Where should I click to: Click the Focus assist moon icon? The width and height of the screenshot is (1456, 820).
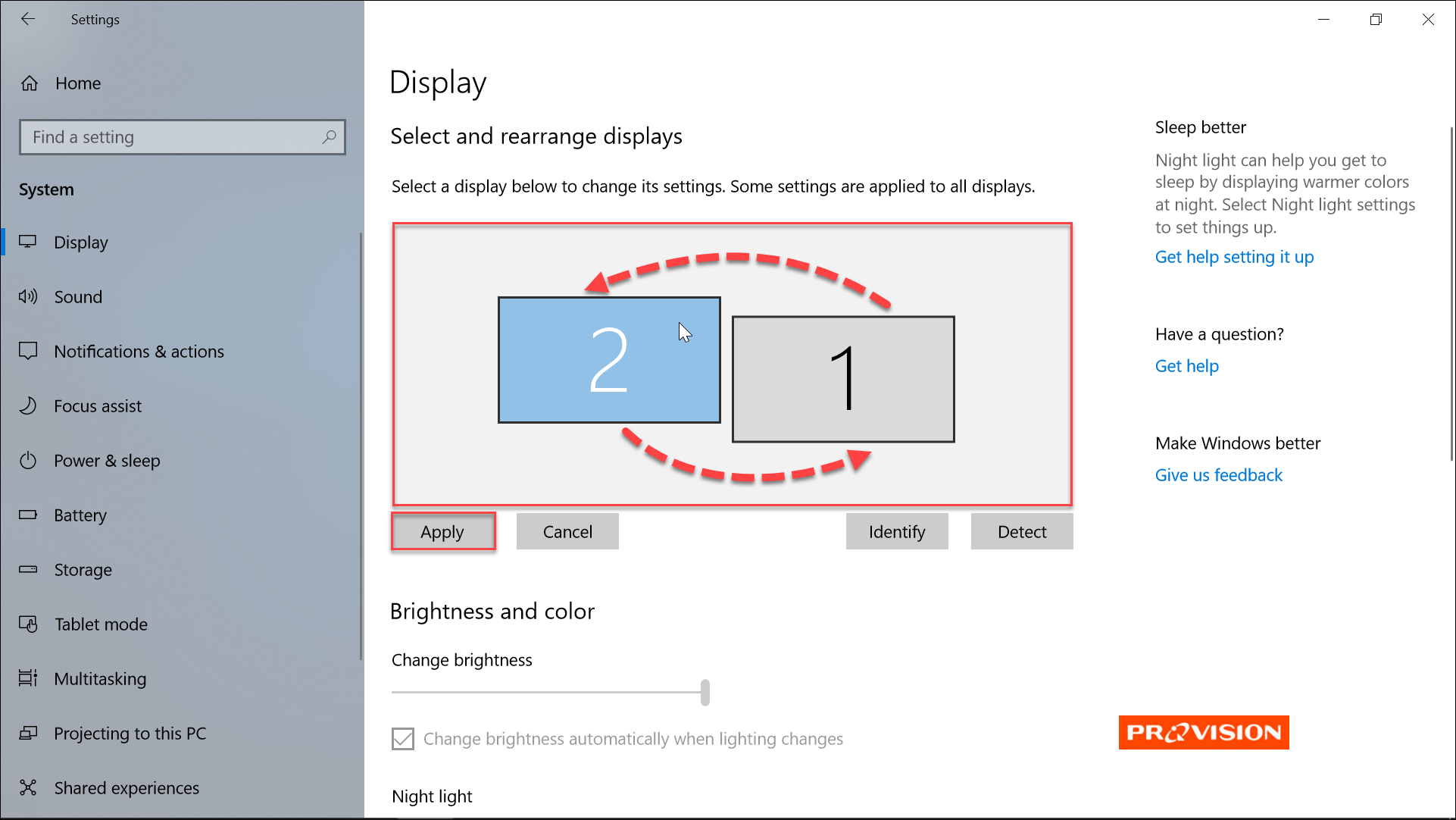pos(28,405)
